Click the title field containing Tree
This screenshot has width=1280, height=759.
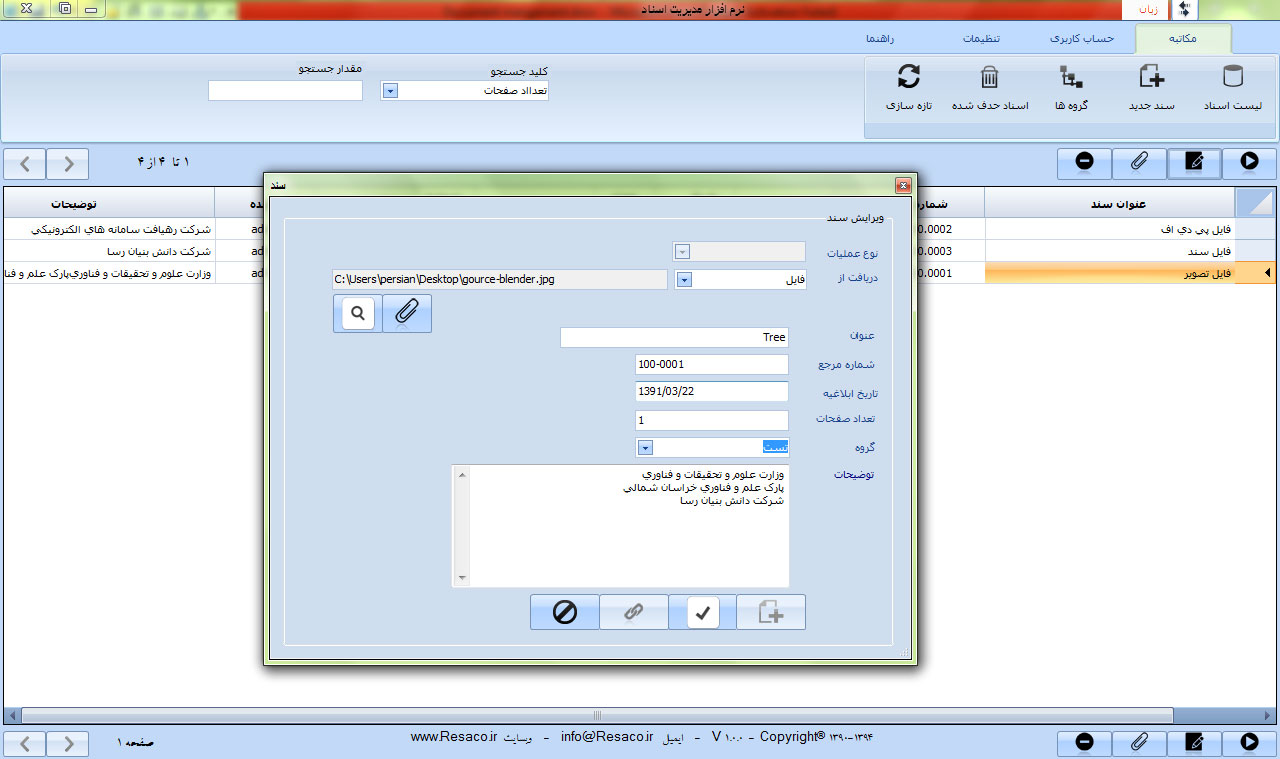click(x=674, y=338)
